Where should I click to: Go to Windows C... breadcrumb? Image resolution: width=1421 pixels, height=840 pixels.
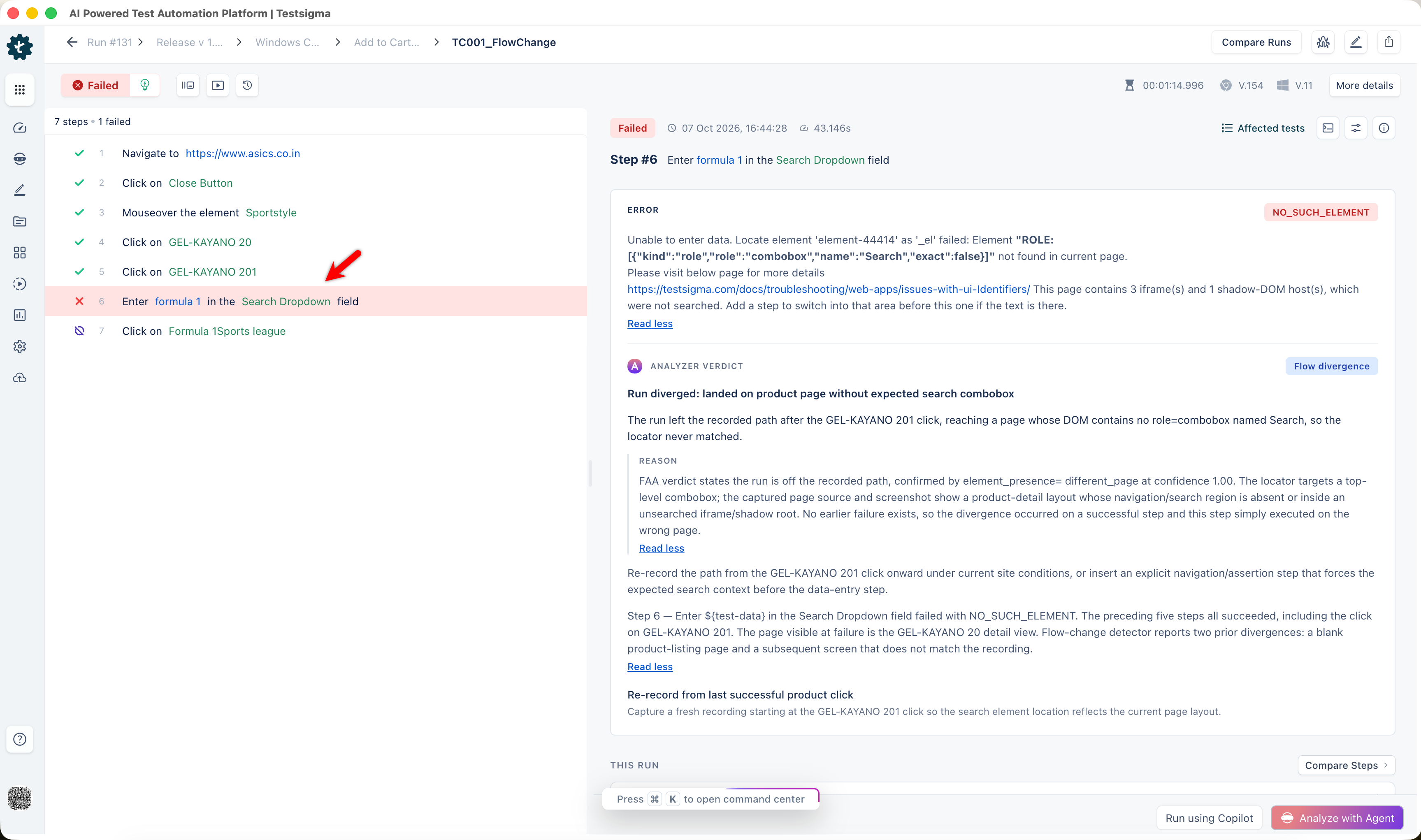tap(287, 42)
